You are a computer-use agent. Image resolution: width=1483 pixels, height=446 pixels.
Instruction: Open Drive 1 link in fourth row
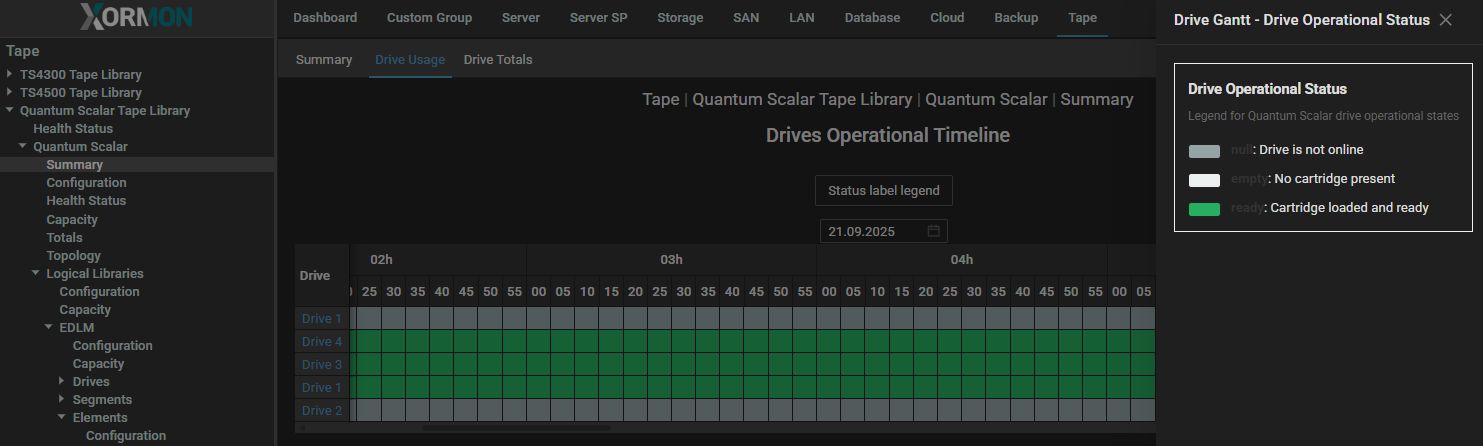pyautogui.click(x=322, y=388)
